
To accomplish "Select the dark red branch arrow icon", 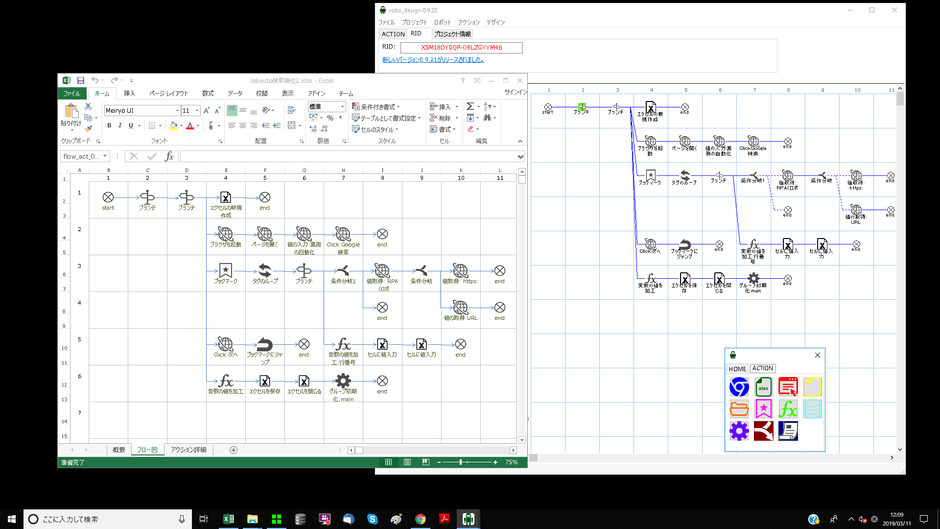I will point(764,431).
